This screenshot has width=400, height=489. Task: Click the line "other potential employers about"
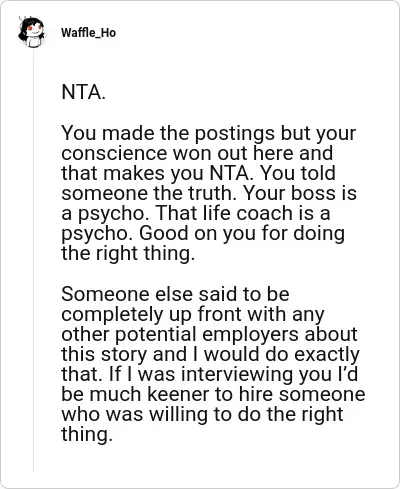(x=209, y=334)
